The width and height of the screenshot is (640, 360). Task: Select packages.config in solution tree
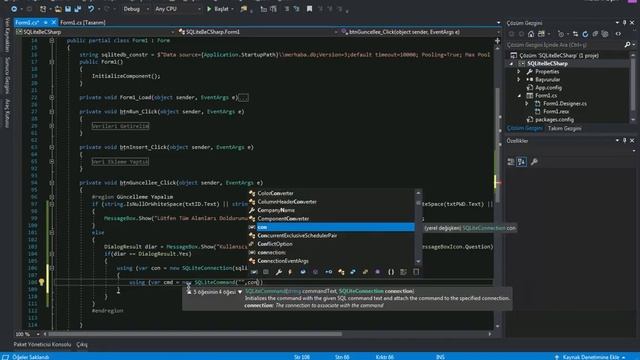click(554, 120)
